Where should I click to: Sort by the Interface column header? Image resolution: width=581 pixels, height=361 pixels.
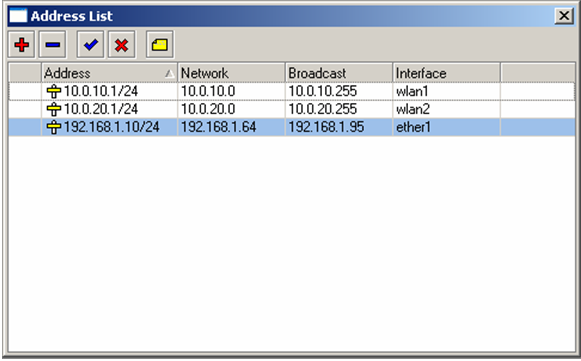[x=446, y=73]
